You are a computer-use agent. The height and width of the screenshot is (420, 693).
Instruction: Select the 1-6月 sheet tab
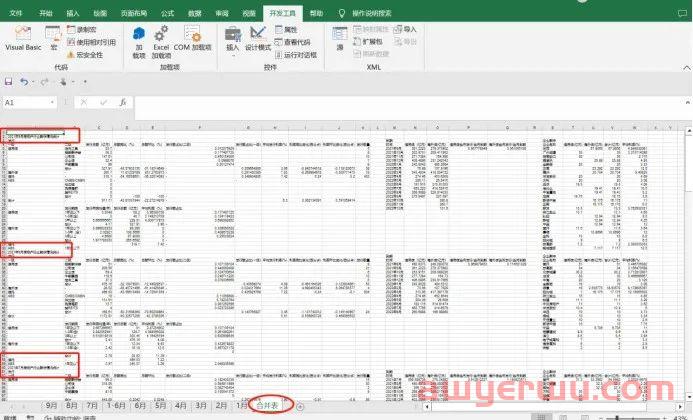(x=117, y=405)
